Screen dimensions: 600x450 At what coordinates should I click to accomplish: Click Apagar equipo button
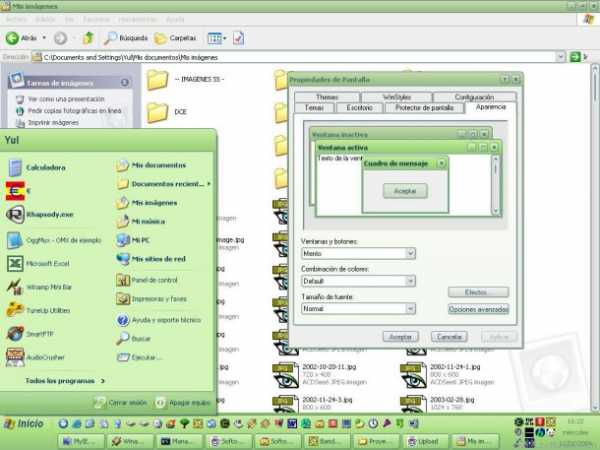pos(183,403)
